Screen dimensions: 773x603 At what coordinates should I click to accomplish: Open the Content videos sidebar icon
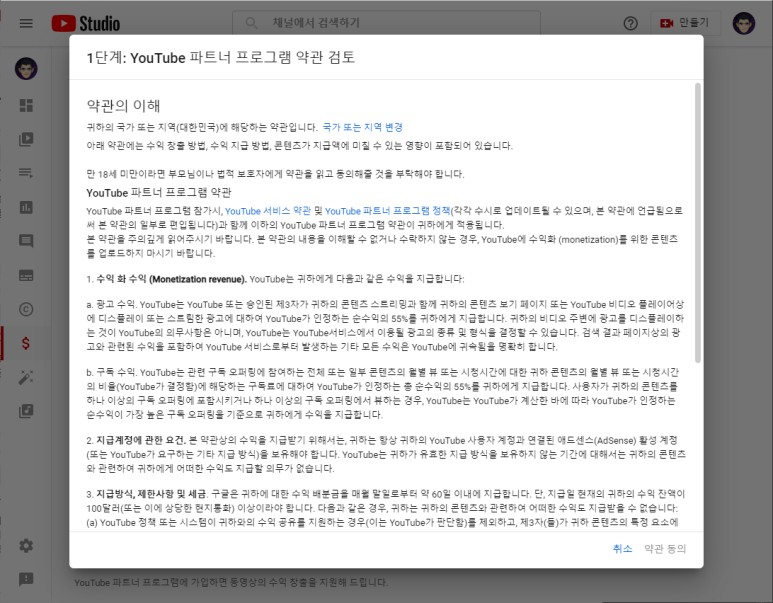click(x=26, y=139)
